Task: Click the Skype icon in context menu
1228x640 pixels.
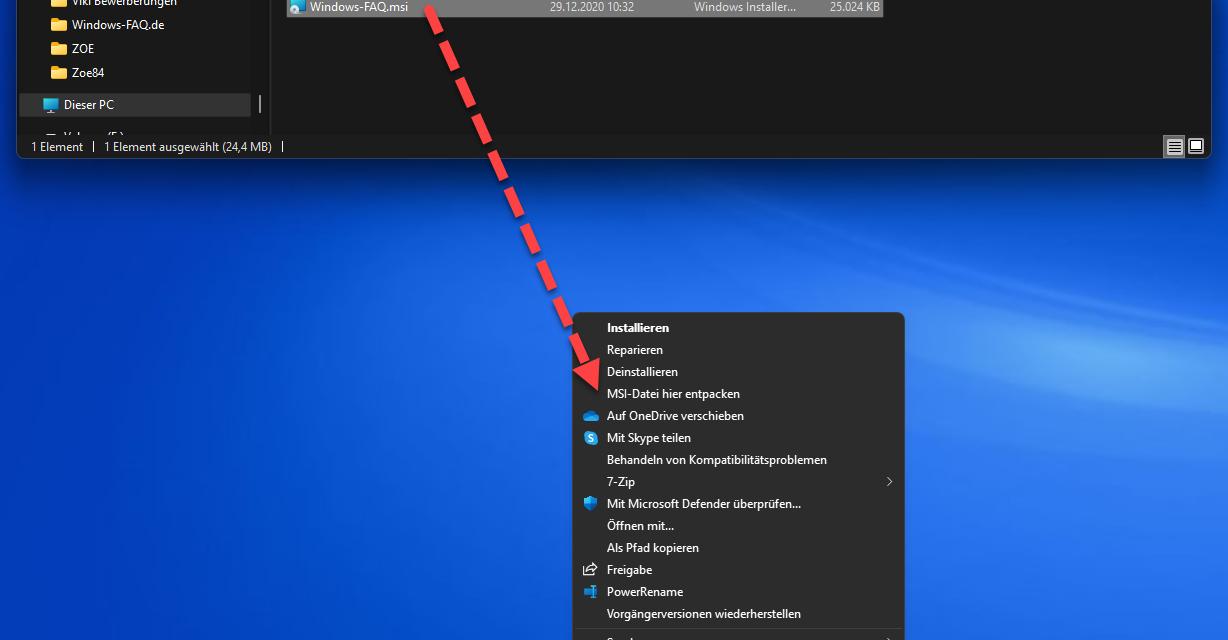Action: click(590, 438)
